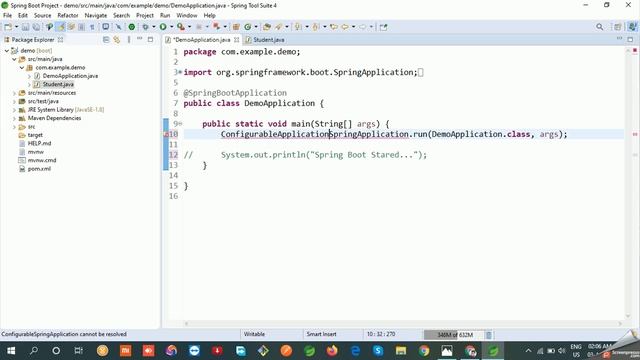Open the Window menu
Screen dimensions: 640x360
[x=187, y=16]
